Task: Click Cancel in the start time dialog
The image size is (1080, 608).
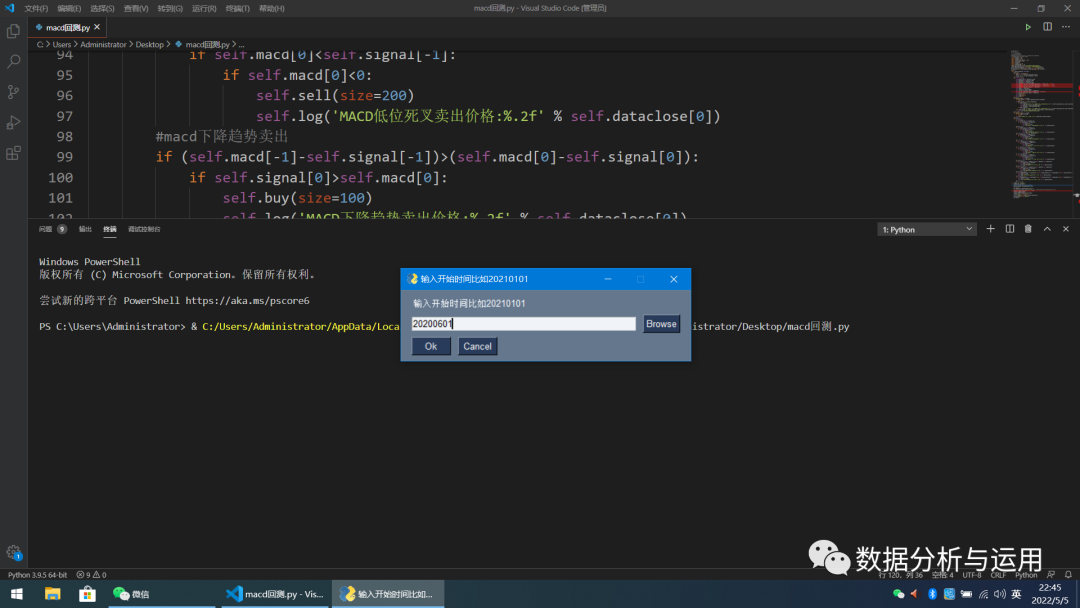Action: [x=477, y=346]
